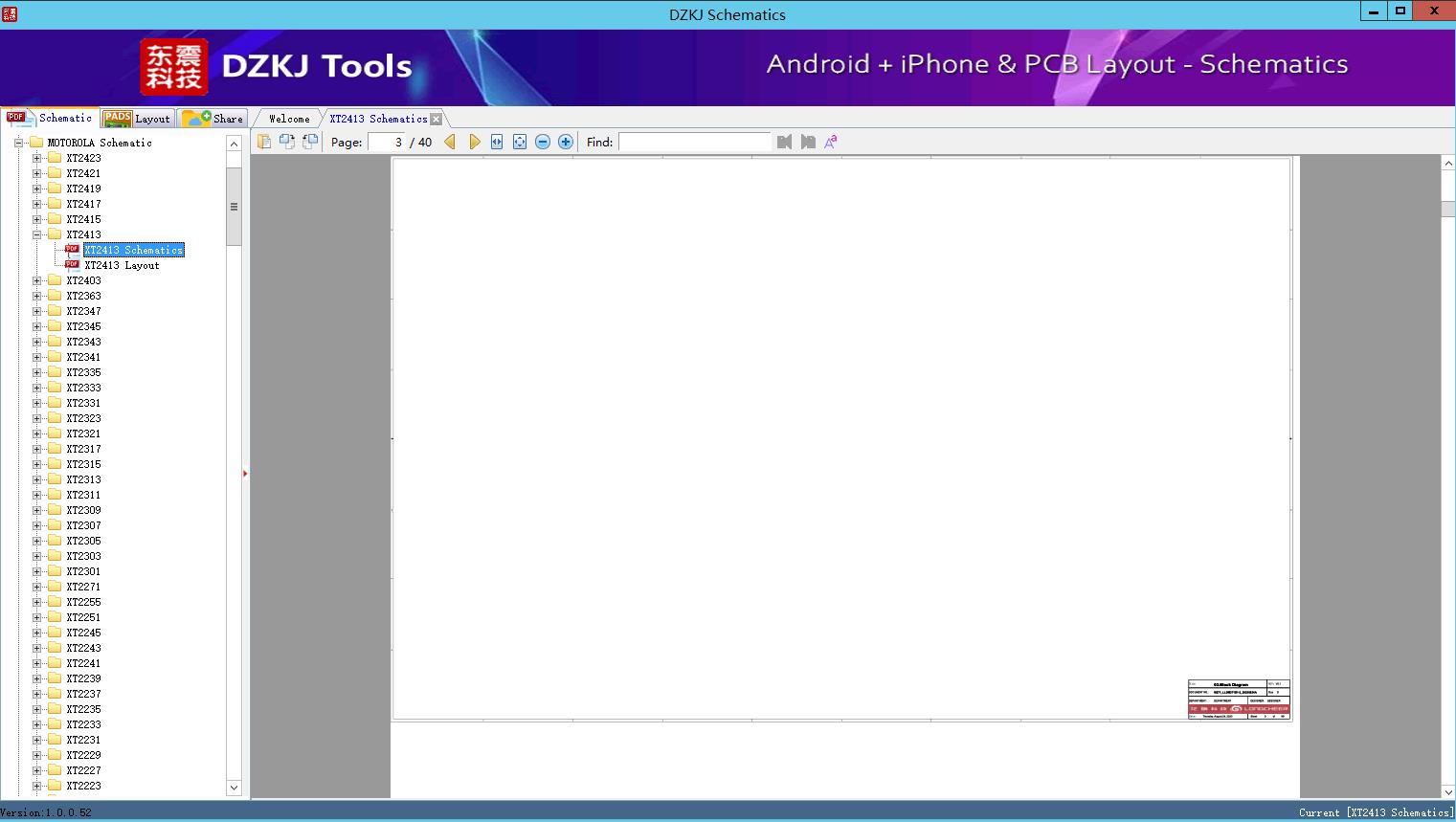Expand the XT2417 folder

point(36,204)
